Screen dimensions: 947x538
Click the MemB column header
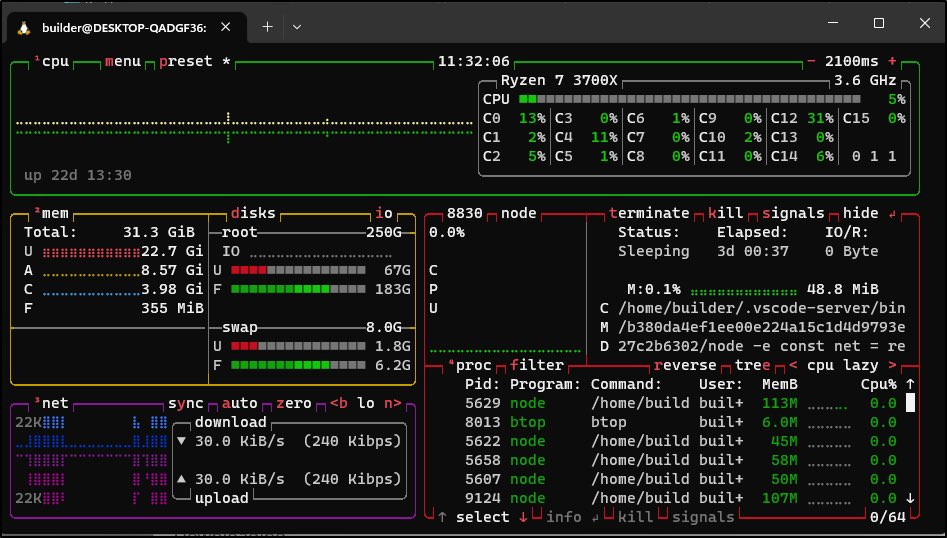pos(780,385)
